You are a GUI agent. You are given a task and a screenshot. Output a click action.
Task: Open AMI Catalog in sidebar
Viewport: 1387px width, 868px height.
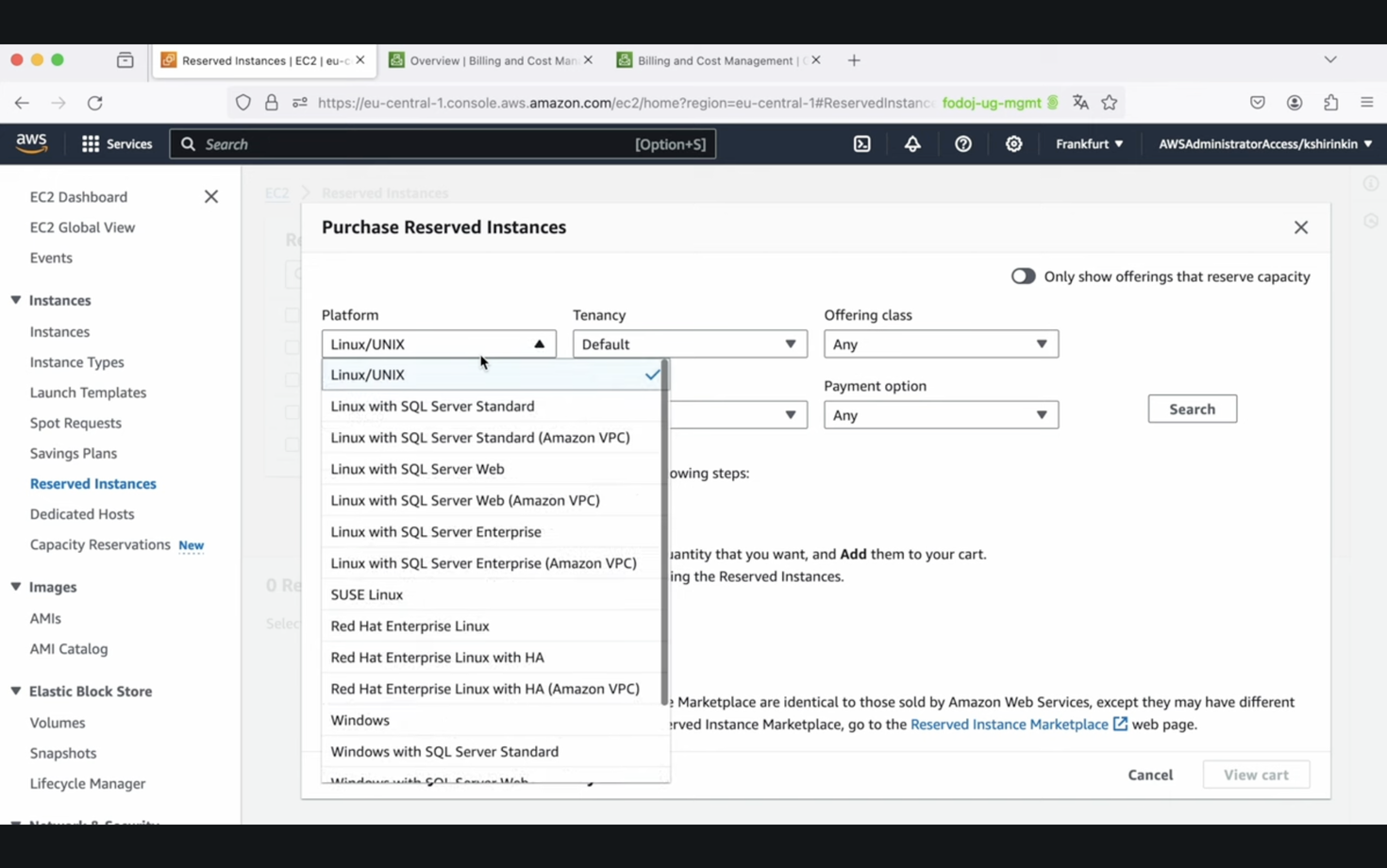point(69,649)
